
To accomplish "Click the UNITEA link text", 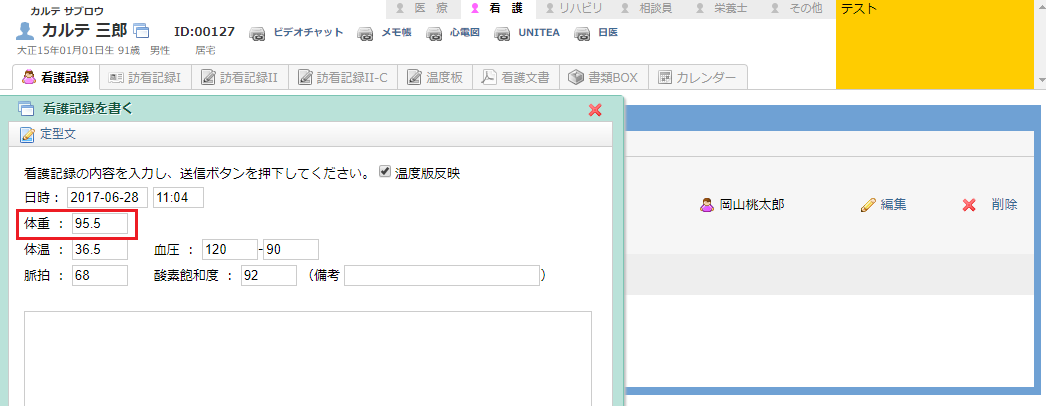I will (x=539, y=32).
